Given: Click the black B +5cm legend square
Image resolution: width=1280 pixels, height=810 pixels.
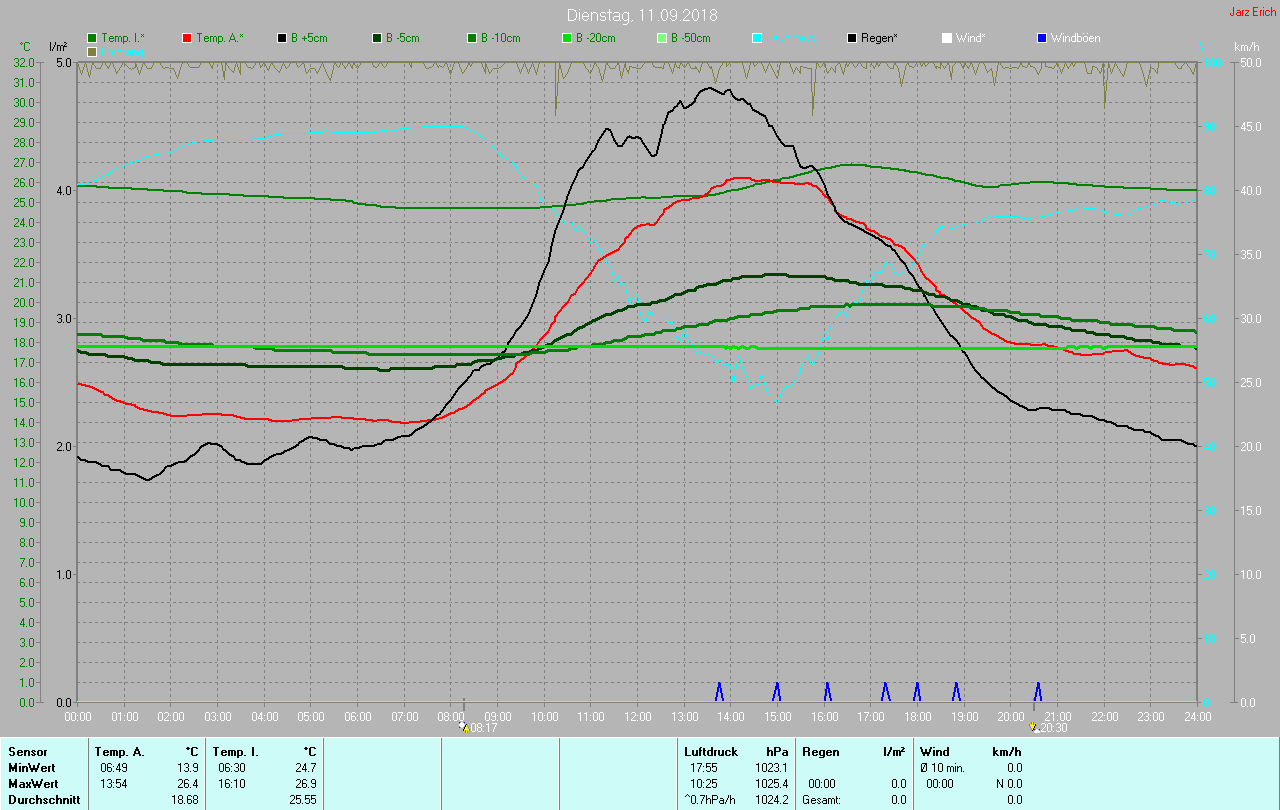Looking at the screenshot, I should (283, 38).
